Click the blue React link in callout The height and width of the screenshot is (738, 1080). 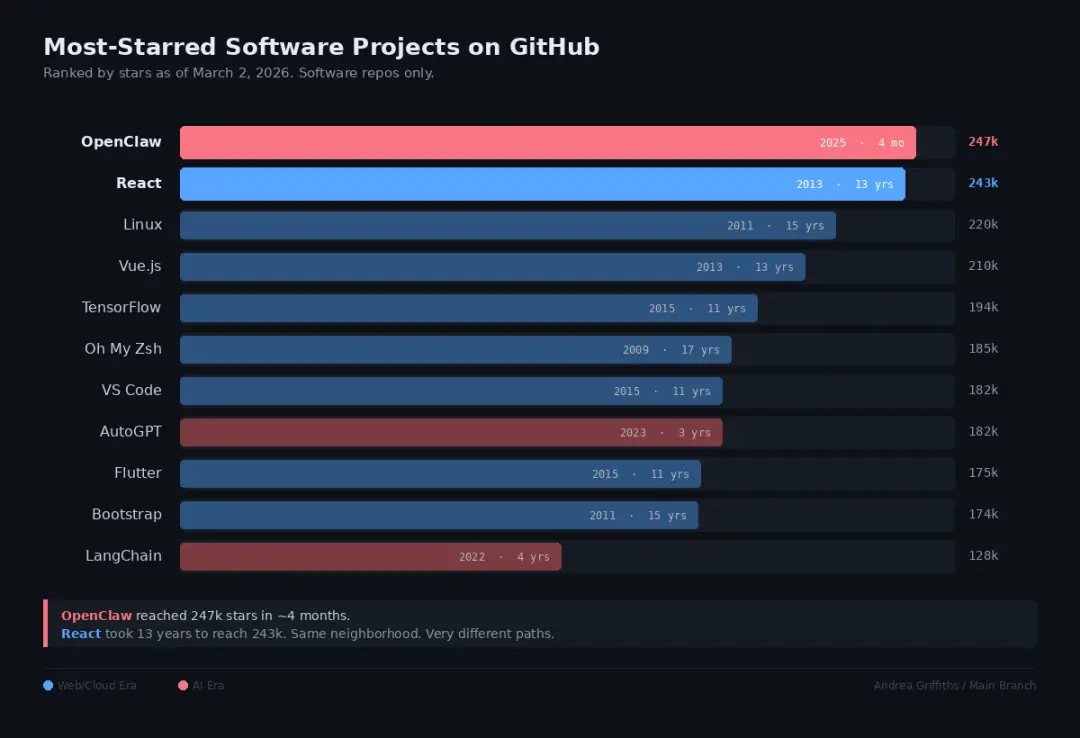(x=81, y=634)
